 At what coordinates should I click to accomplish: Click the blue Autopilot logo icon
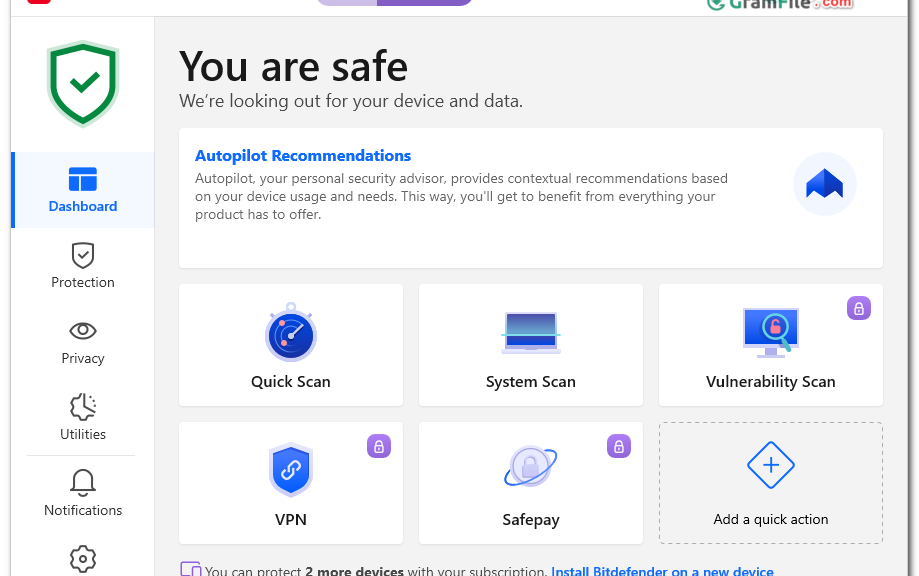tap(825, 184)
